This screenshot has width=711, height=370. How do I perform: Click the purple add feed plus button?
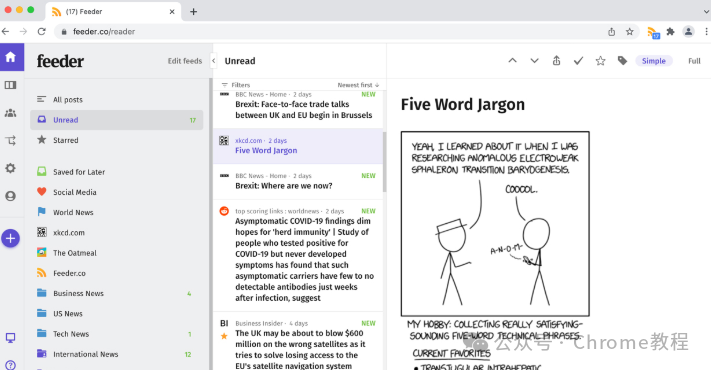10,239
